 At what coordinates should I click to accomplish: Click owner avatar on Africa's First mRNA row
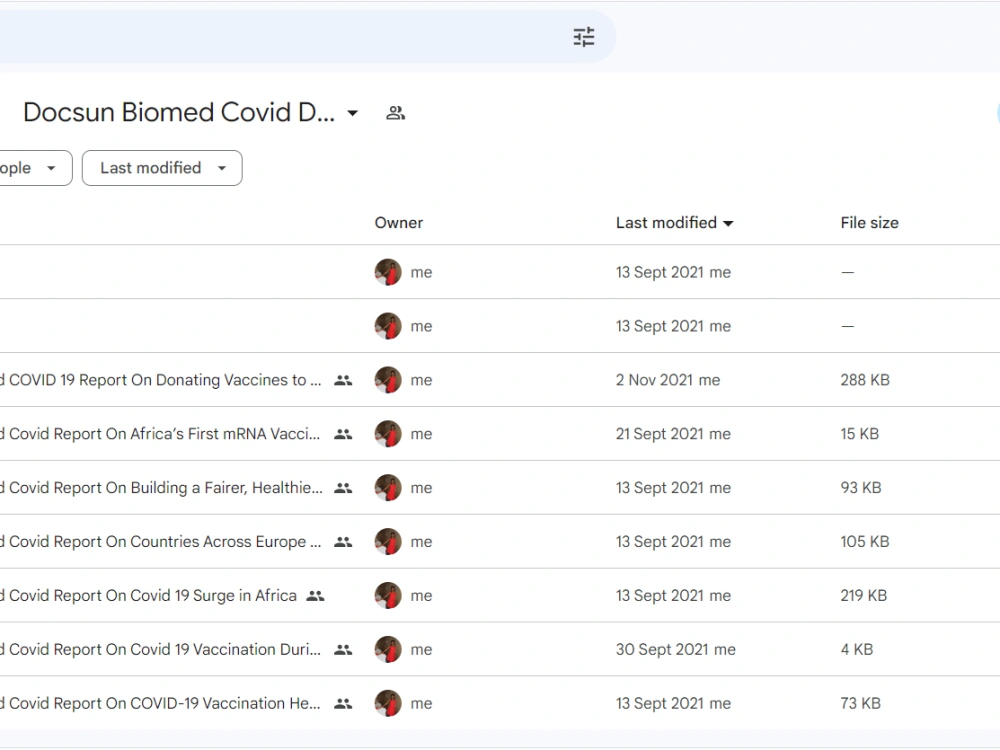click(388, 434)
